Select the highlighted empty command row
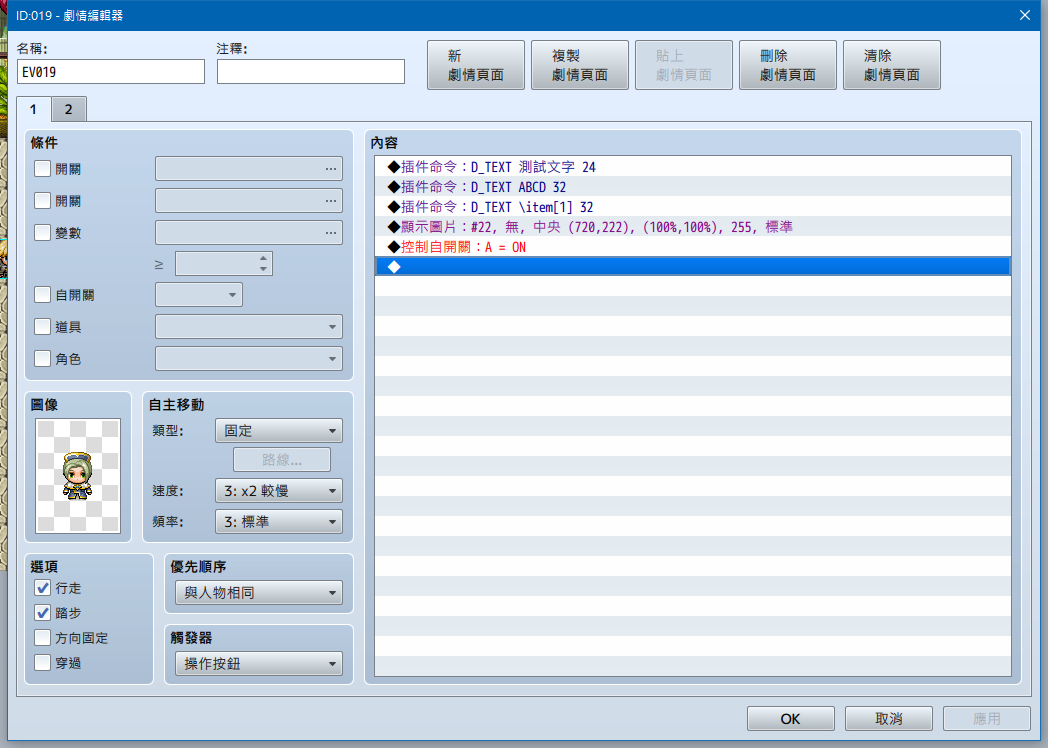 click(692, 267)
